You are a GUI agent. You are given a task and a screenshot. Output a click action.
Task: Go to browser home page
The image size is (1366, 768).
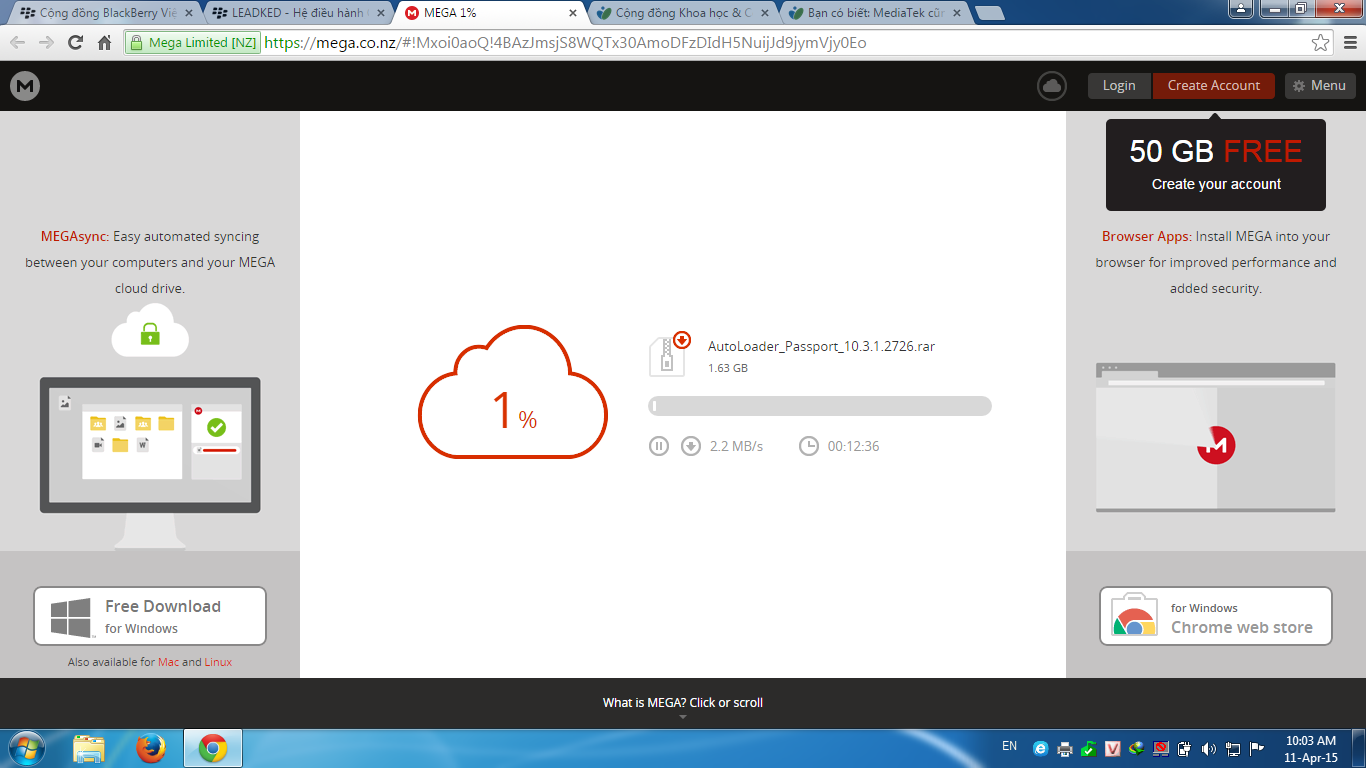(104, 43)
